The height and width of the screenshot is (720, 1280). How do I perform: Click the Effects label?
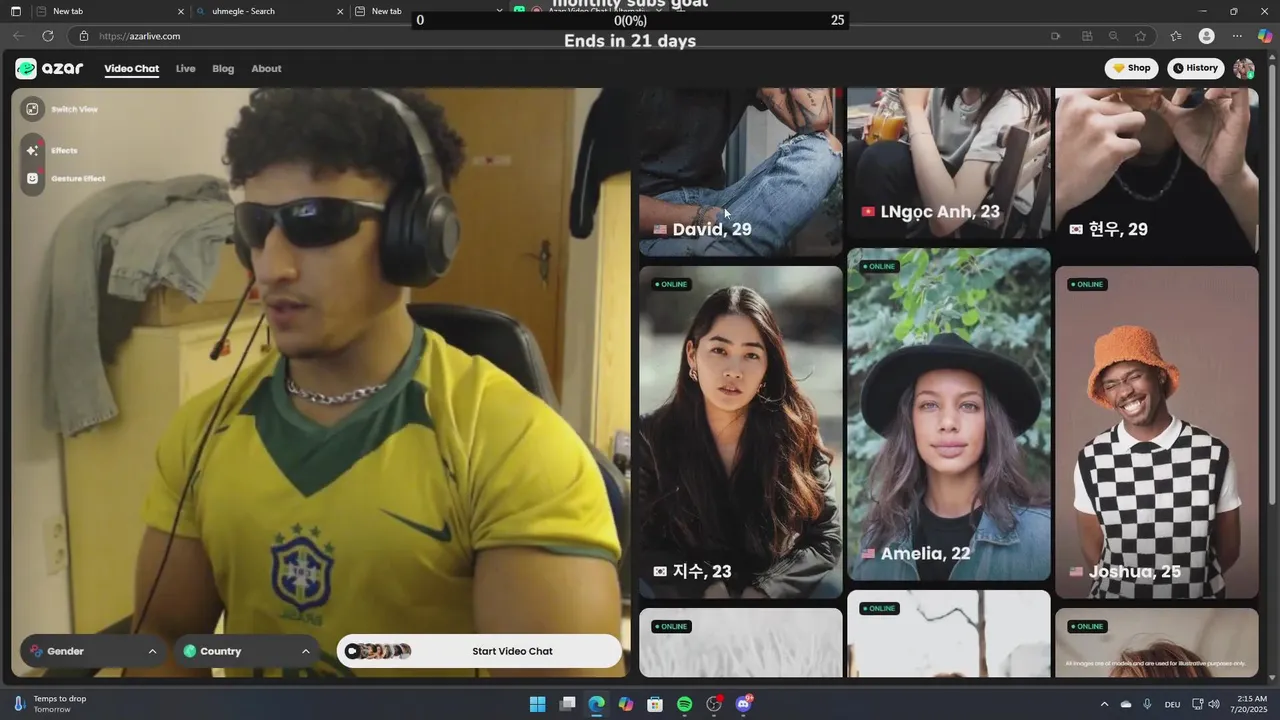(x=64, y=150)
